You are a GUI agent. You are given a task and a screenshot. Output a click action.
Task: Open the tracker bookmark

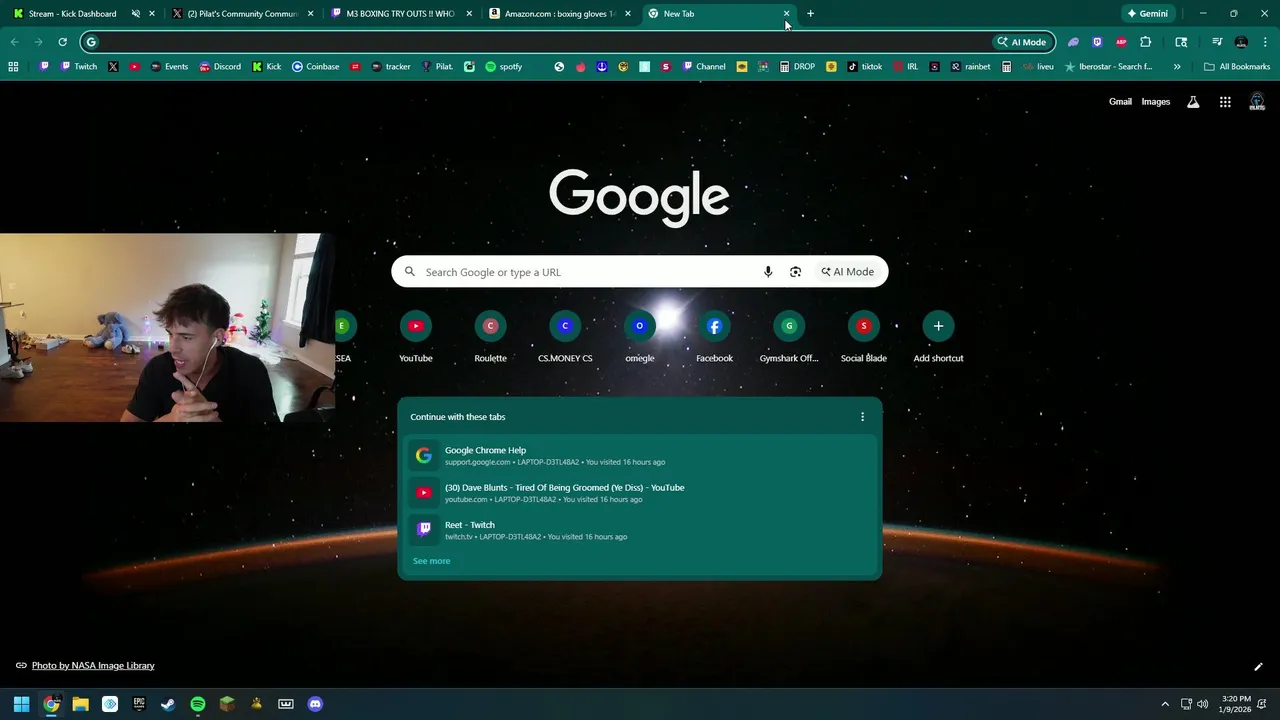(390, 67)
